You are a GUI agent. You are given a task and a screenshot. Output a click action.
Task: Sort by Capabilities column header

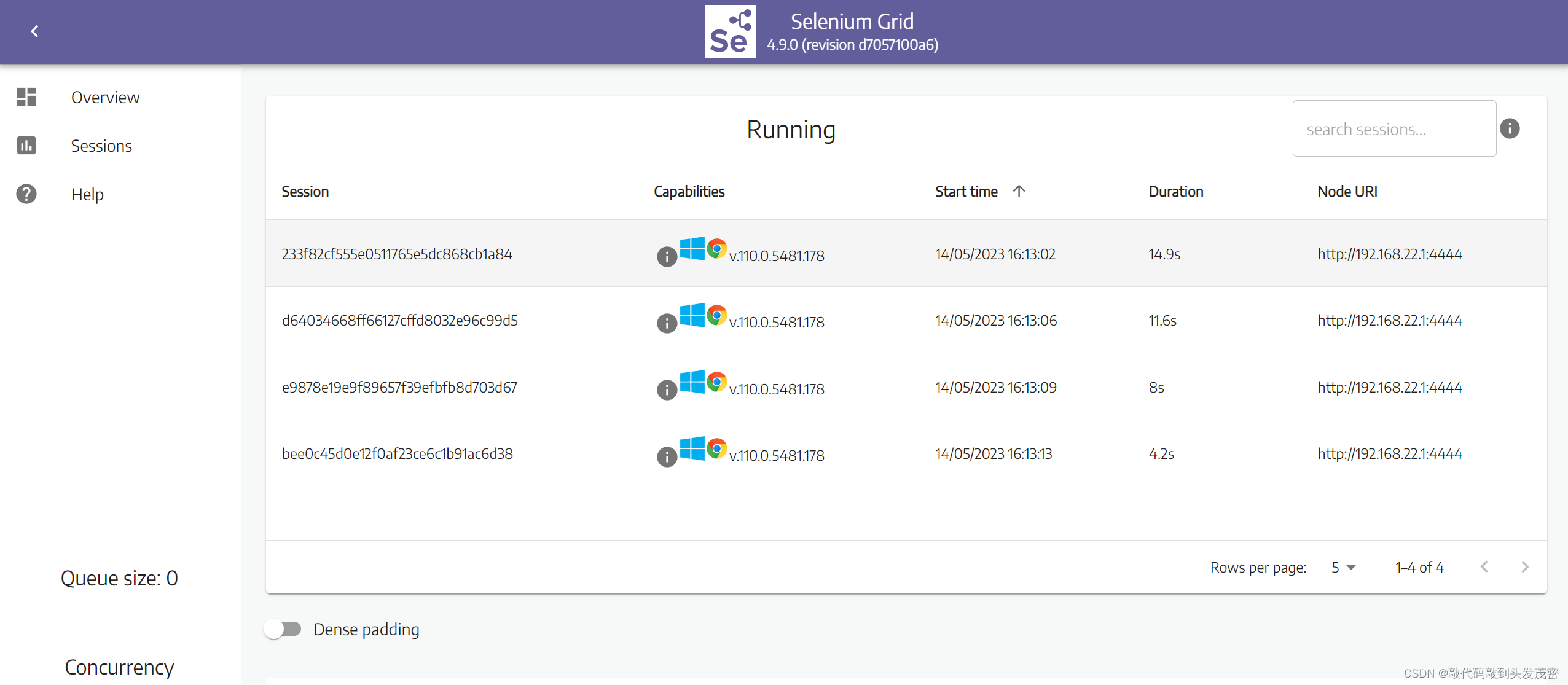[689, 192]
